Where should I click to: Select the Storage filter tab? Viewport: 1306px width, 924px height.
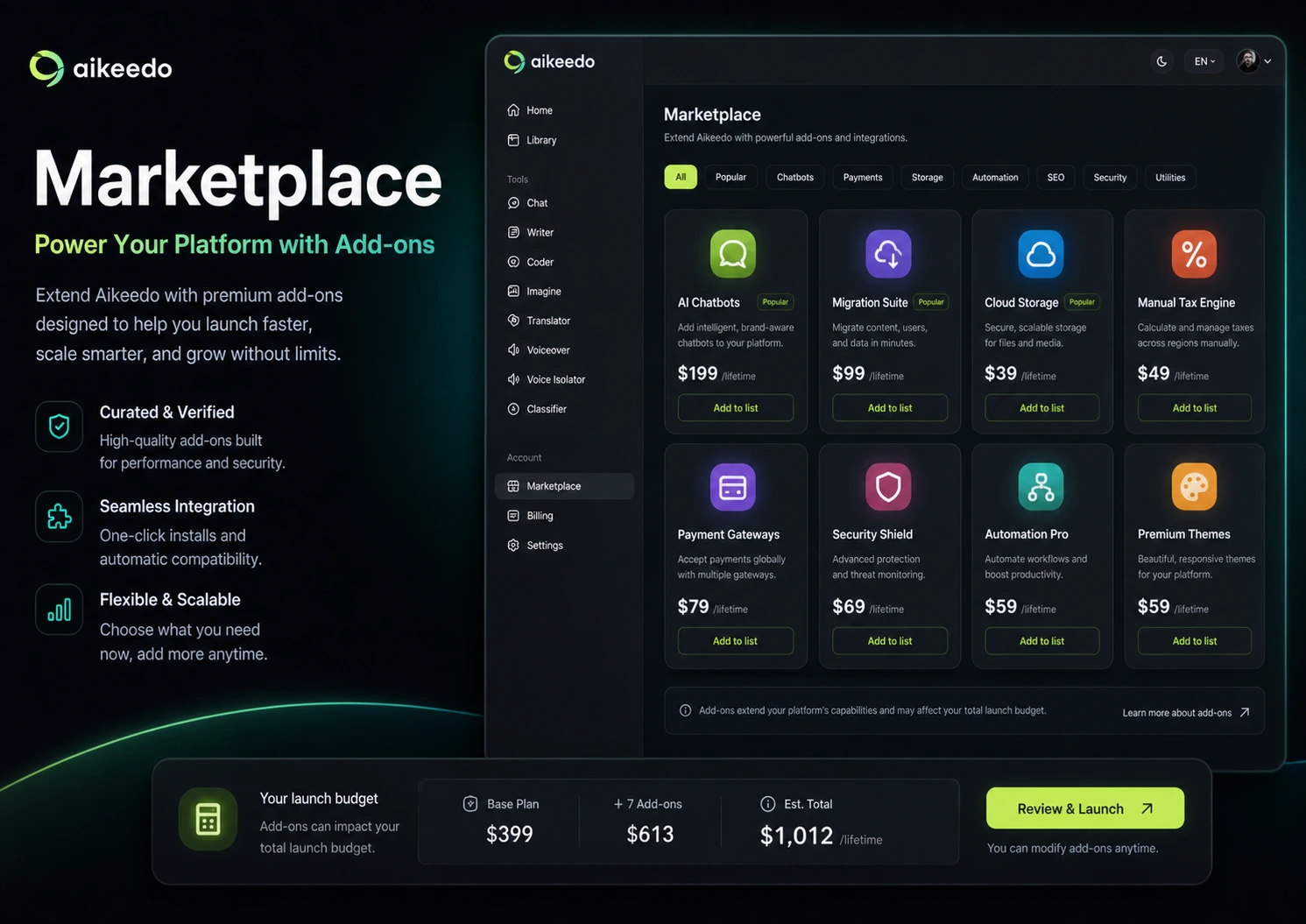click(927, 177)
